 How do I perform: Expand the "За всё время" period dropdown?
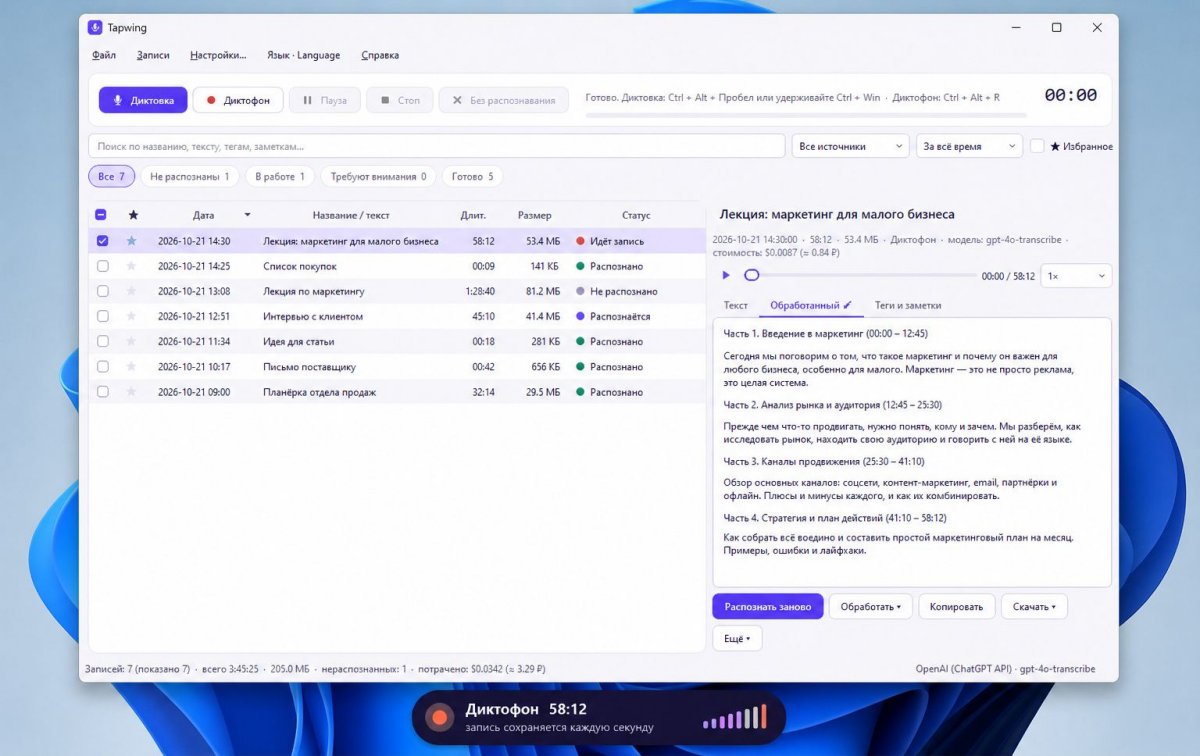coord(969,146)
